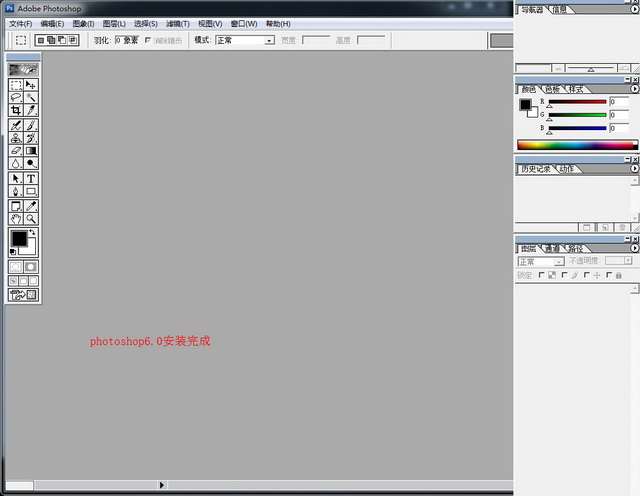This screenshot has height=496, width=640.
Task: Select the Notes tool
Action: [16, 206]
